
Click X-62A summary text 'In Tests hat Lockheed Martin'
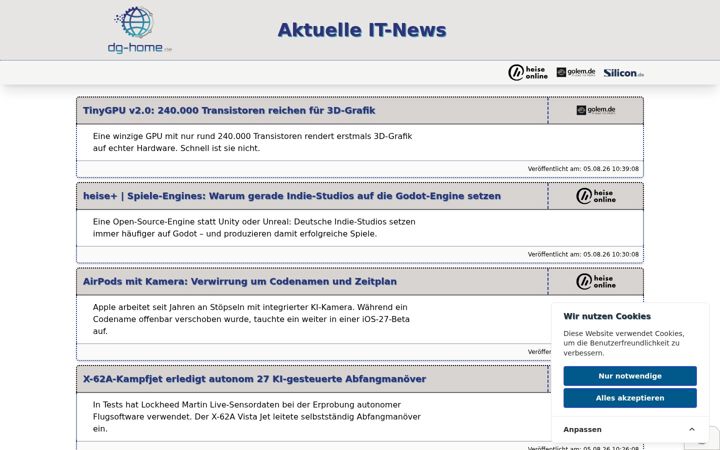pos(257,417)
